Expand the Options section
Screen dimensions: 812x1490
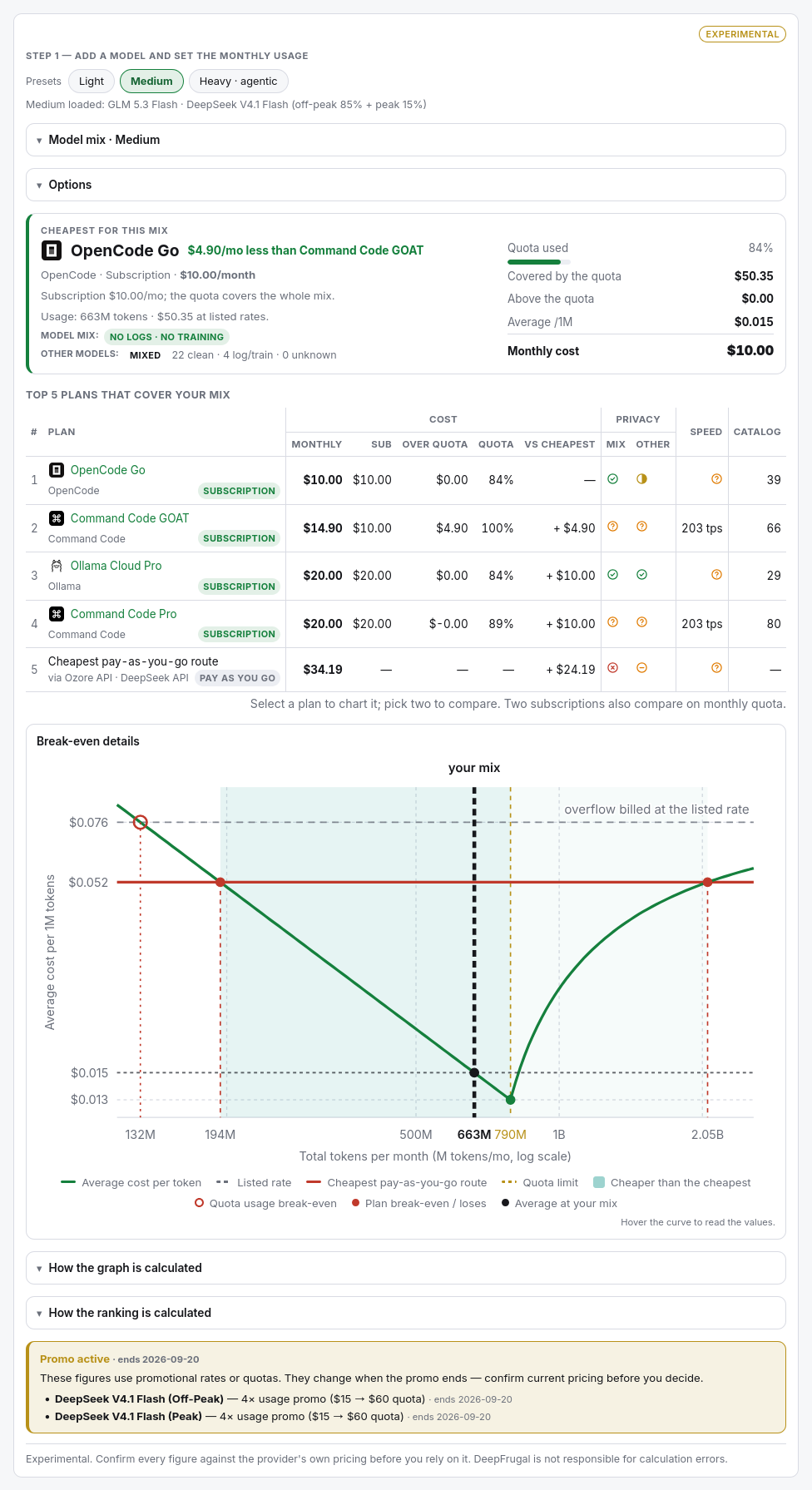pos(406,185)
